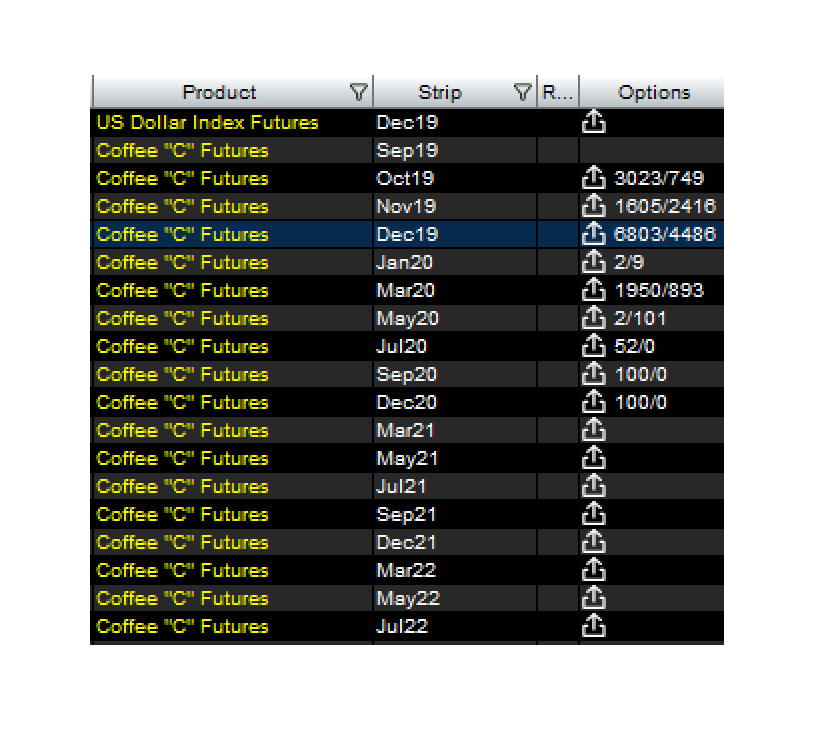
Task: Select the US Dollar Index Futures row
Action: (x=407, y=123)
